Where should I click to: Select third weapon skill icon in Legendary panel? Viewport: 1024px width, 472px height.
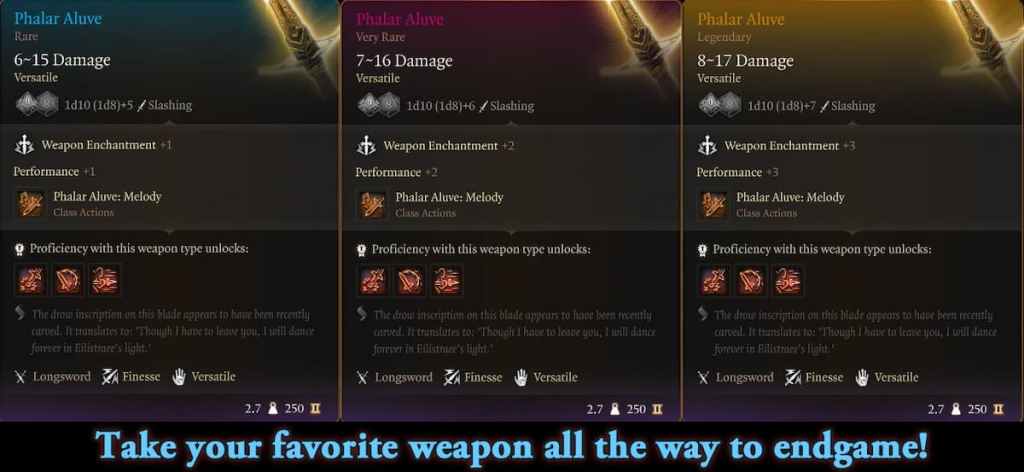coord(788,281)
